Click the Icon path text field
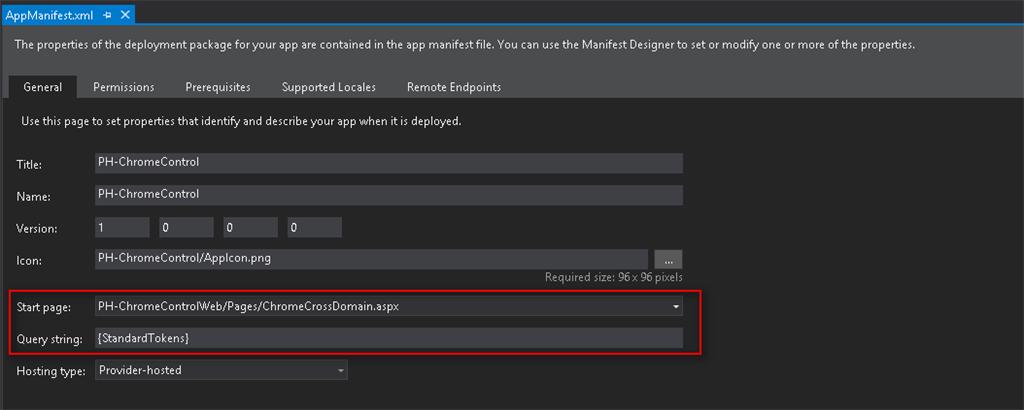1024x410 pixels. click(x=370, y=259)
